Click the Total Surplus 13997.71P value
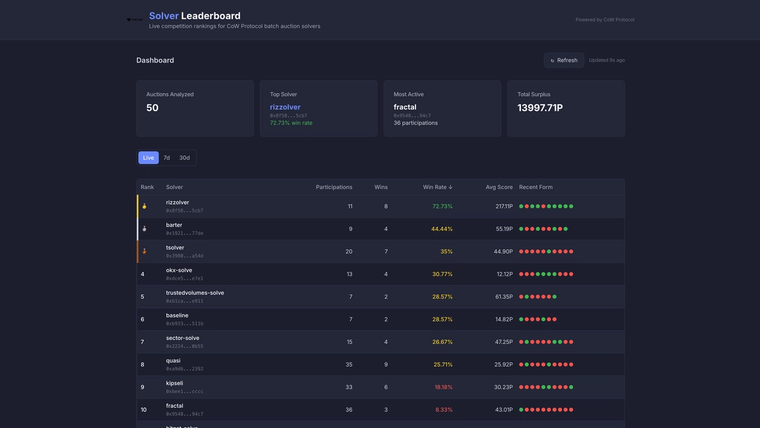The width and height of the screenshot is (760, 428). coord(540,108)
